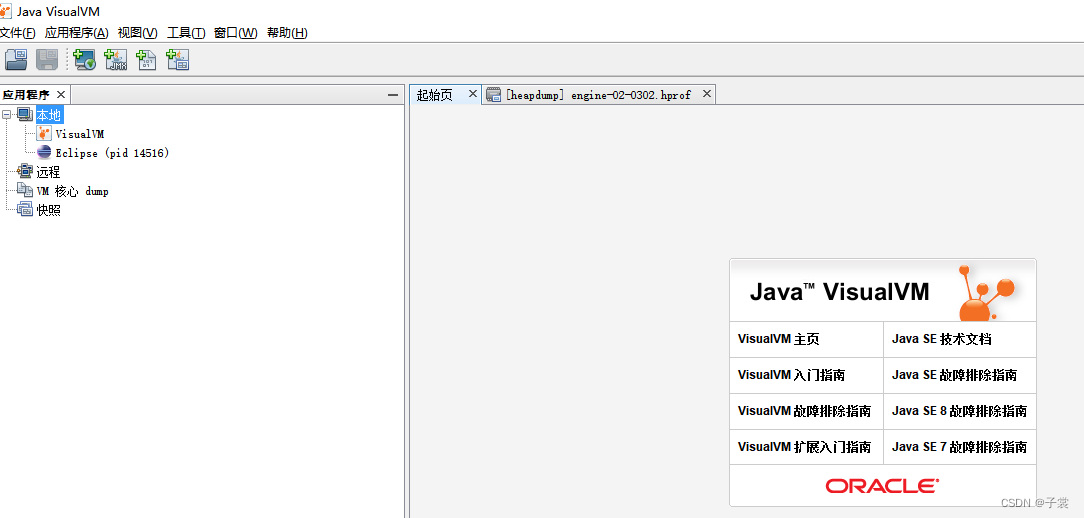Screen dimensions: 1084x518
Task: Click the Add Remote Host toolbar icon
Action: pyautogui.click(x=84, y=60)
